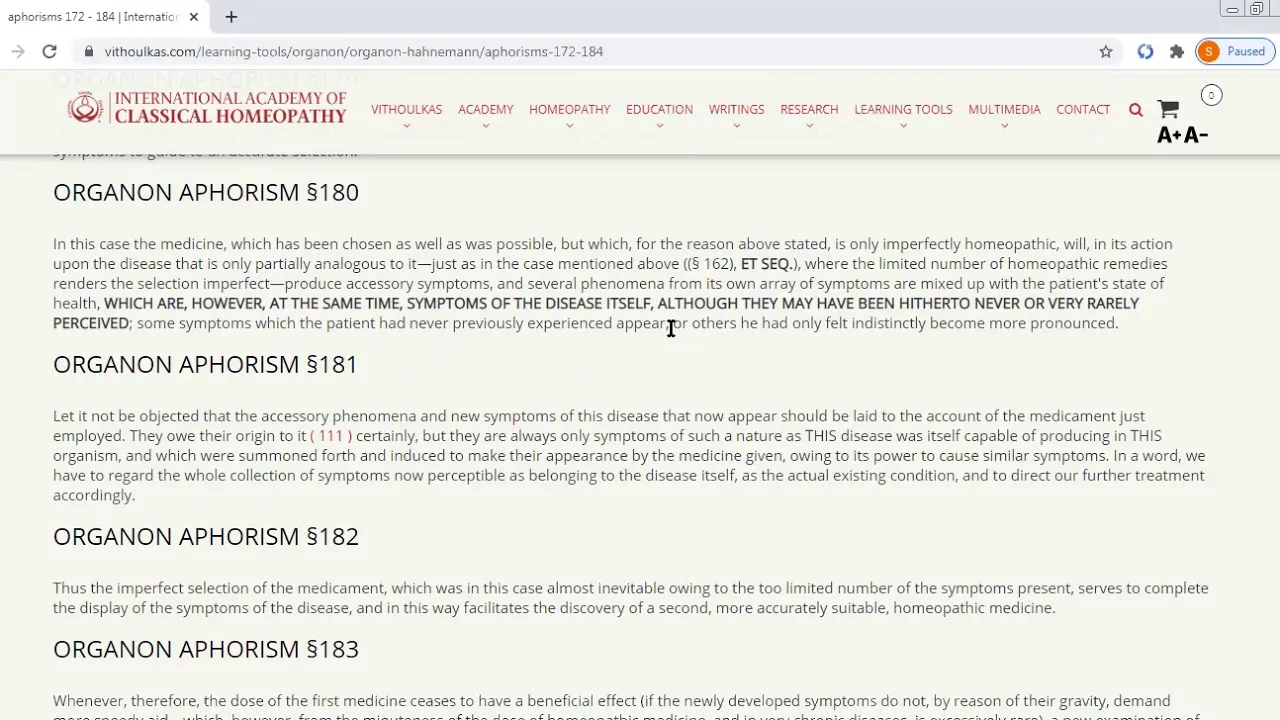1280x720 pixels.
Task: Open the site search magnifier icon
Action: point(1135,110)
